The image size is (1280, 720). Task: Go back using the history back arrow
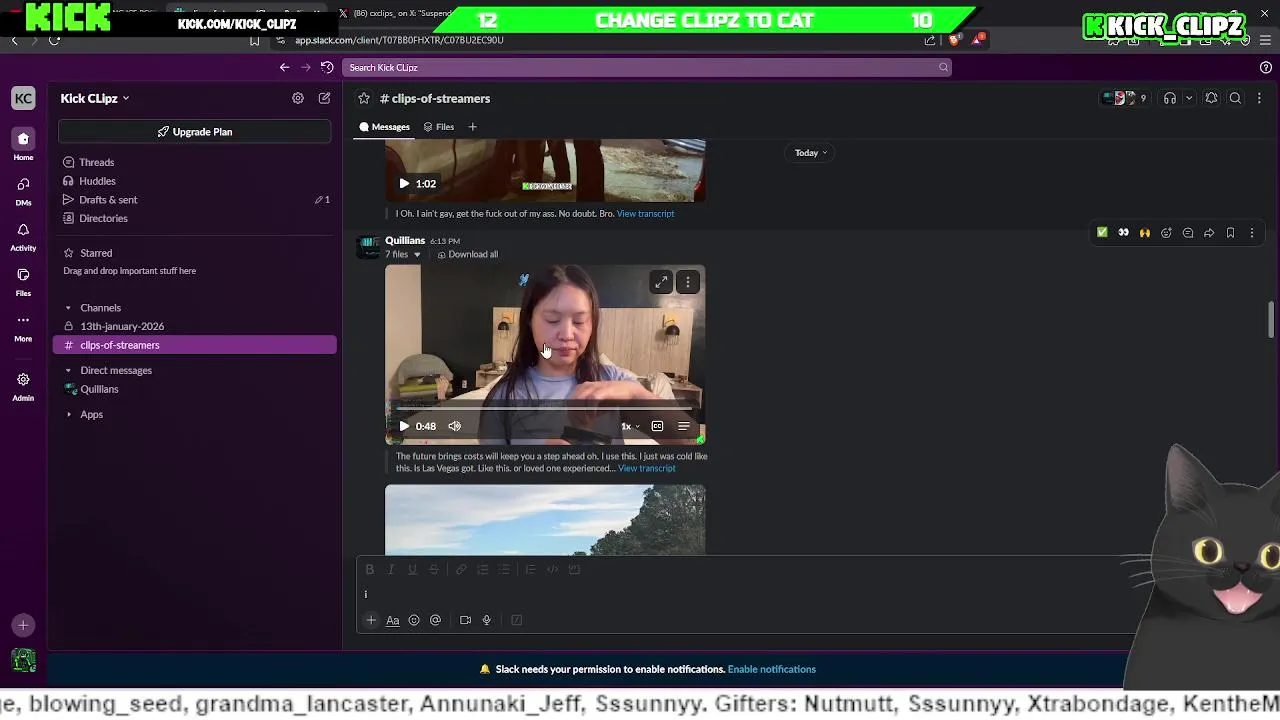(284, 67)
